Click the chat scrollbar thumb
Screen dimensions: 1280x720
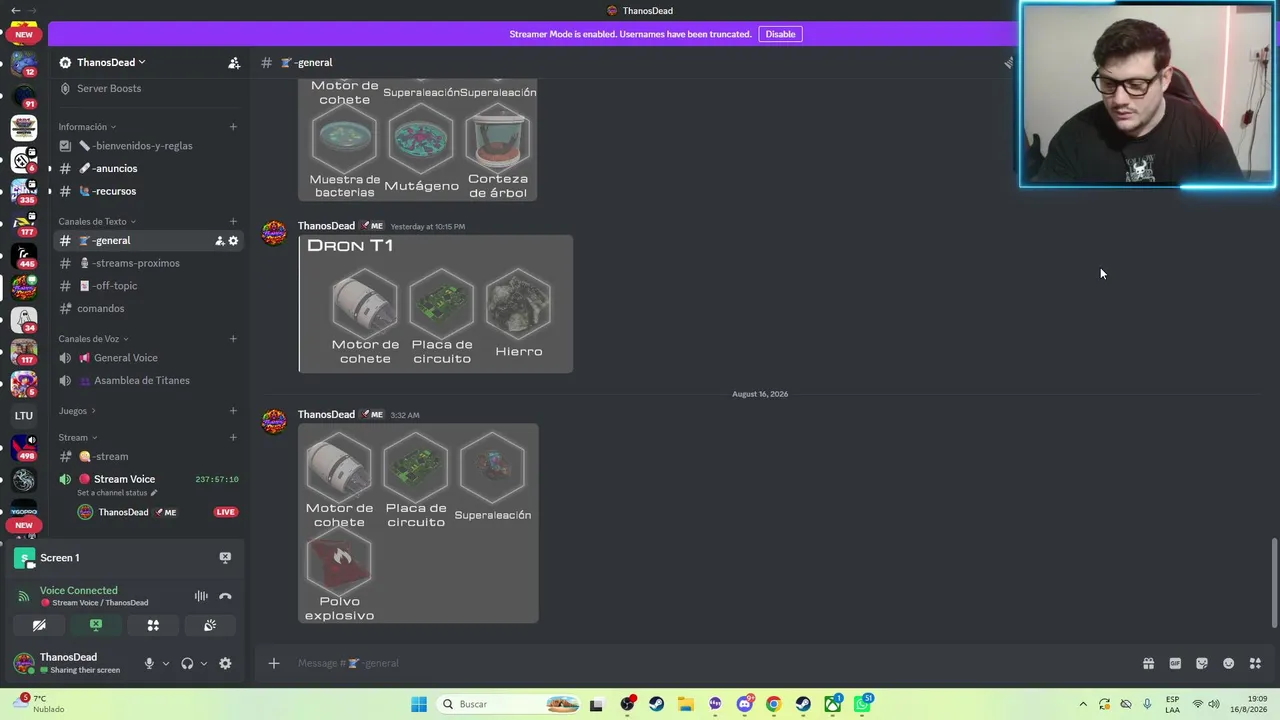pos(1274,583)
